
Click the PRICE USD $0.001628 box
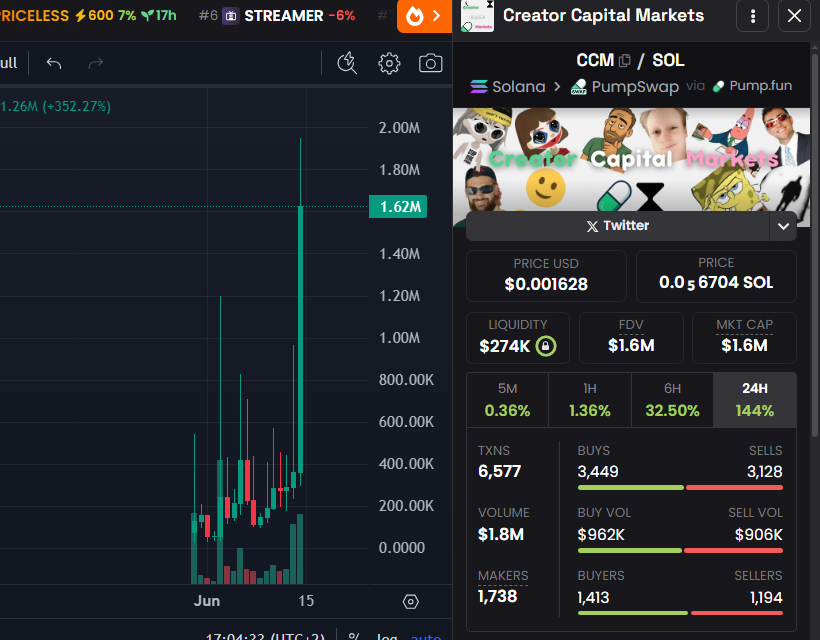pyautogui.click(x=546, y=276)
